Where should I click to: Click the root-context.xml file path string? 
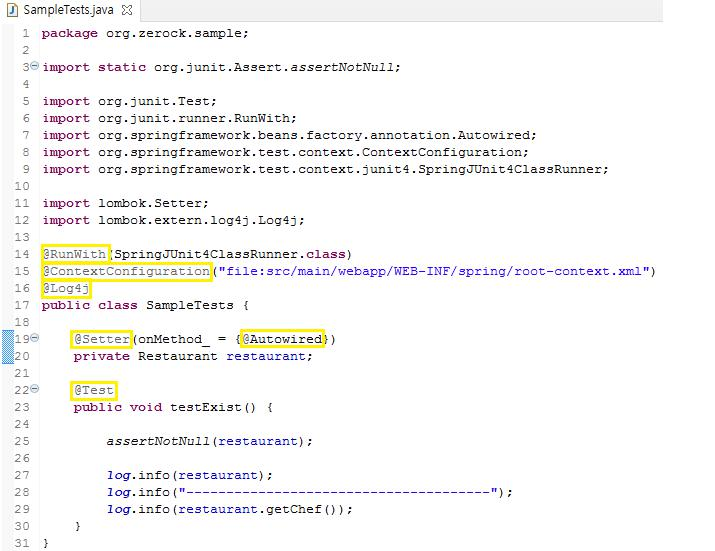433,271
